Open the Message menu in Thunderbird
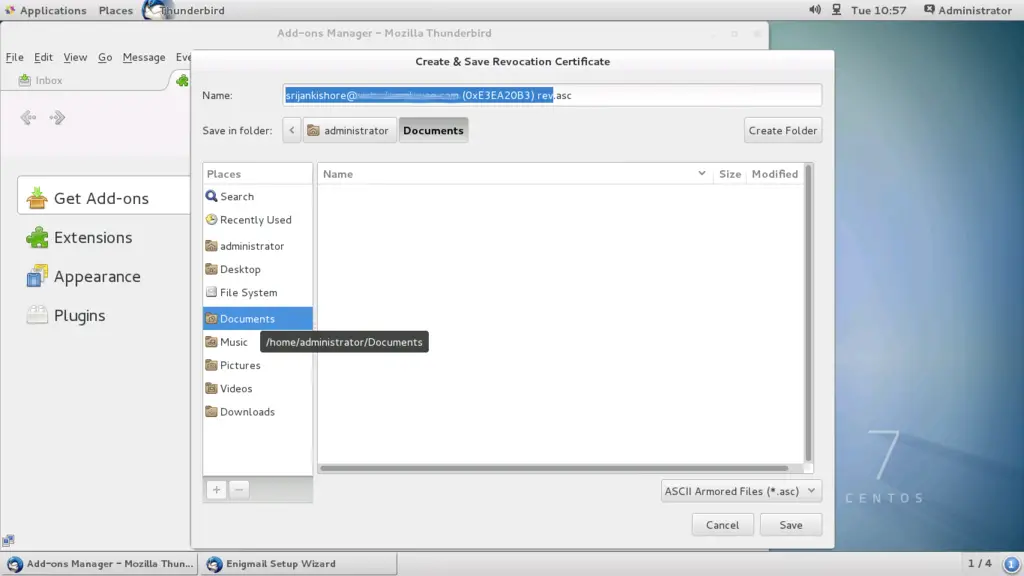This screenshot has width=1024, height=576. pos(144,57)
